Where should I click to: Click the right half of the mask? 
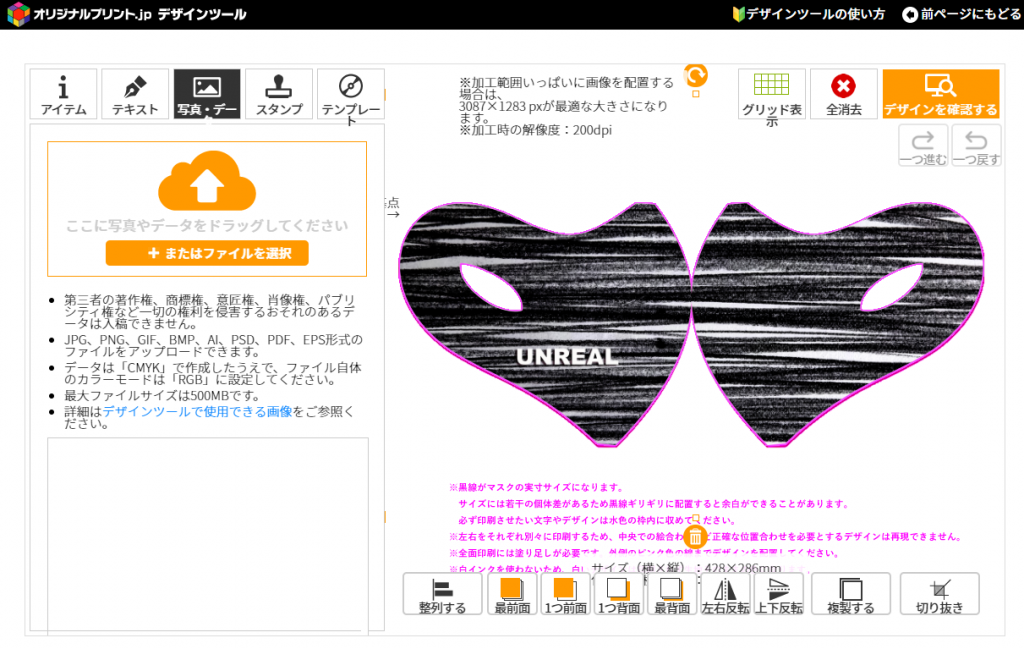(838, 324)
